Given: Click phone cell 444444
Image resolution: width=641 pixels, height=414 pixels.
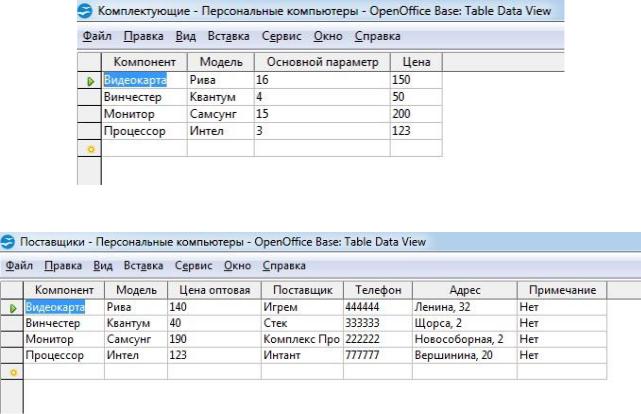Looking at the screenshot, I should pyautogui.click(x=378, y=307).
